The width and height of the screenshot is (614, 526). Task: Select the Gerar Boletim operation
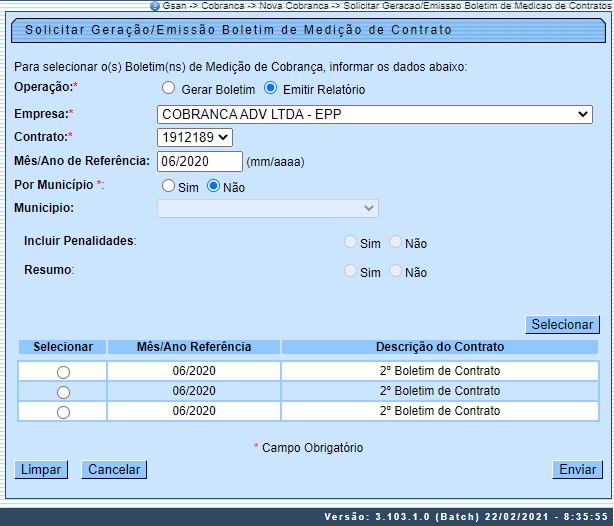click(168, 89)
